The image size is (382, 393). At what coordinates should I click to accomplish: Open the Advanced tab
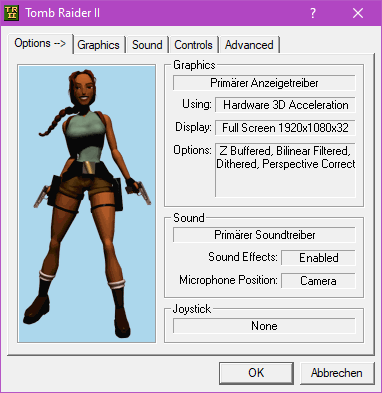pos(249,45)
